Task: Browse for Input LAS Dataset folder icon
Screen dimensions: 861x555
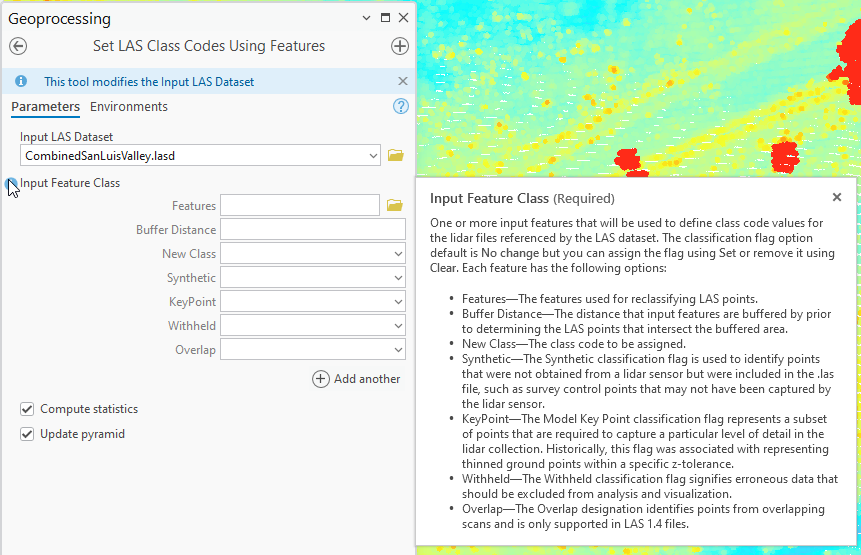Action: point(395,155)
